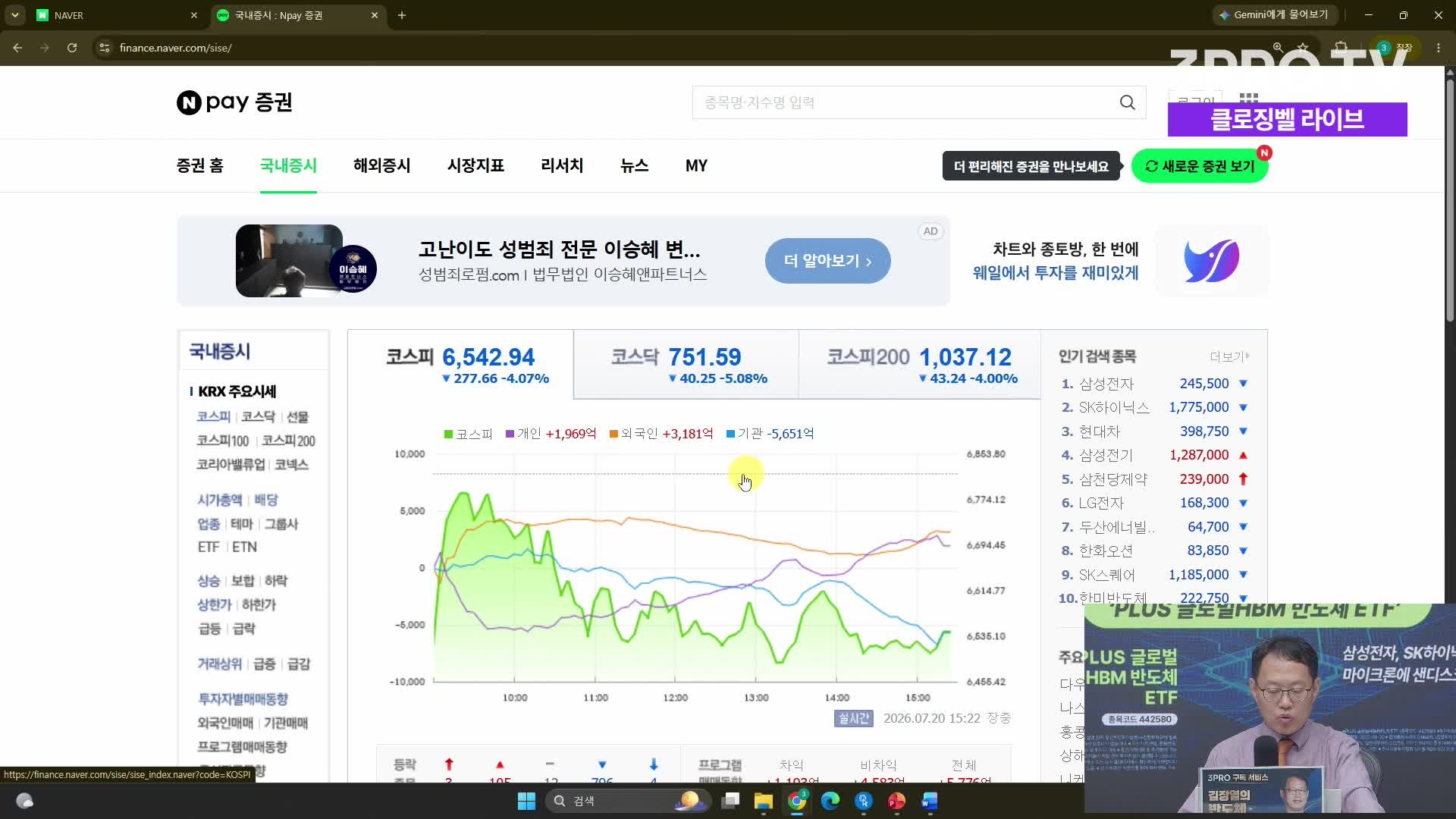This screenshot has width=1456, height=819.
Task: Open File Explorer from taskbar
Action: [x=764, y=801]
